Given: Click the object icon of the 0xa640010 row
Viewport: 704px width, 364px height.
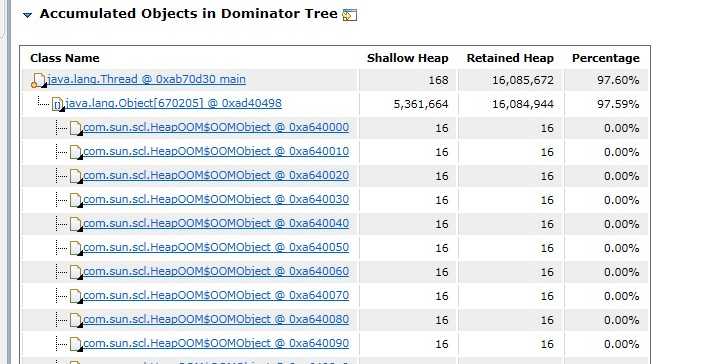Looking at the screenshot, I should (x=76, y=152).
